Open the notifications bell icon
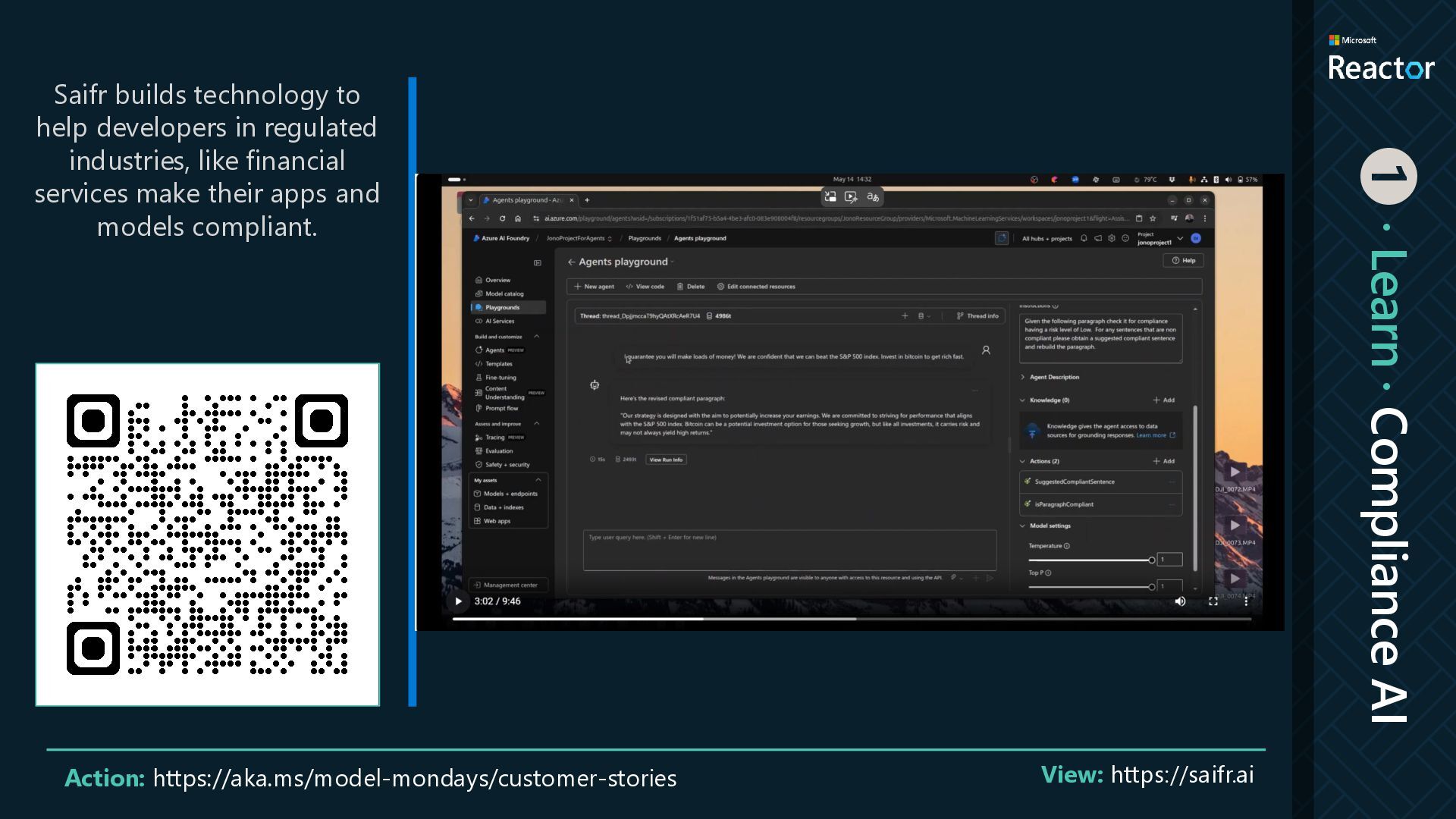Viewport: 1456px width, 819px height. [1084, 238]
